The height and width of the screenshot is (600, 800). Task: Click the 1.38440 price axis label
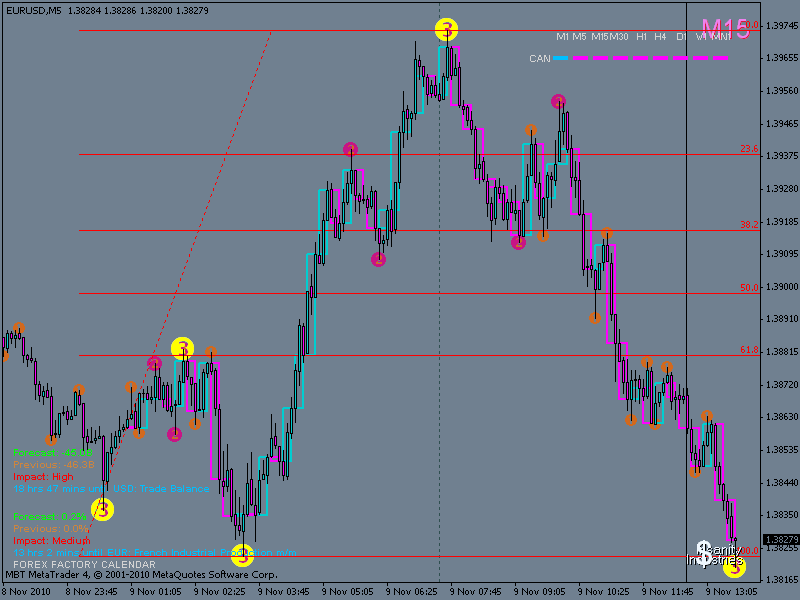click(x=782, y=482)
